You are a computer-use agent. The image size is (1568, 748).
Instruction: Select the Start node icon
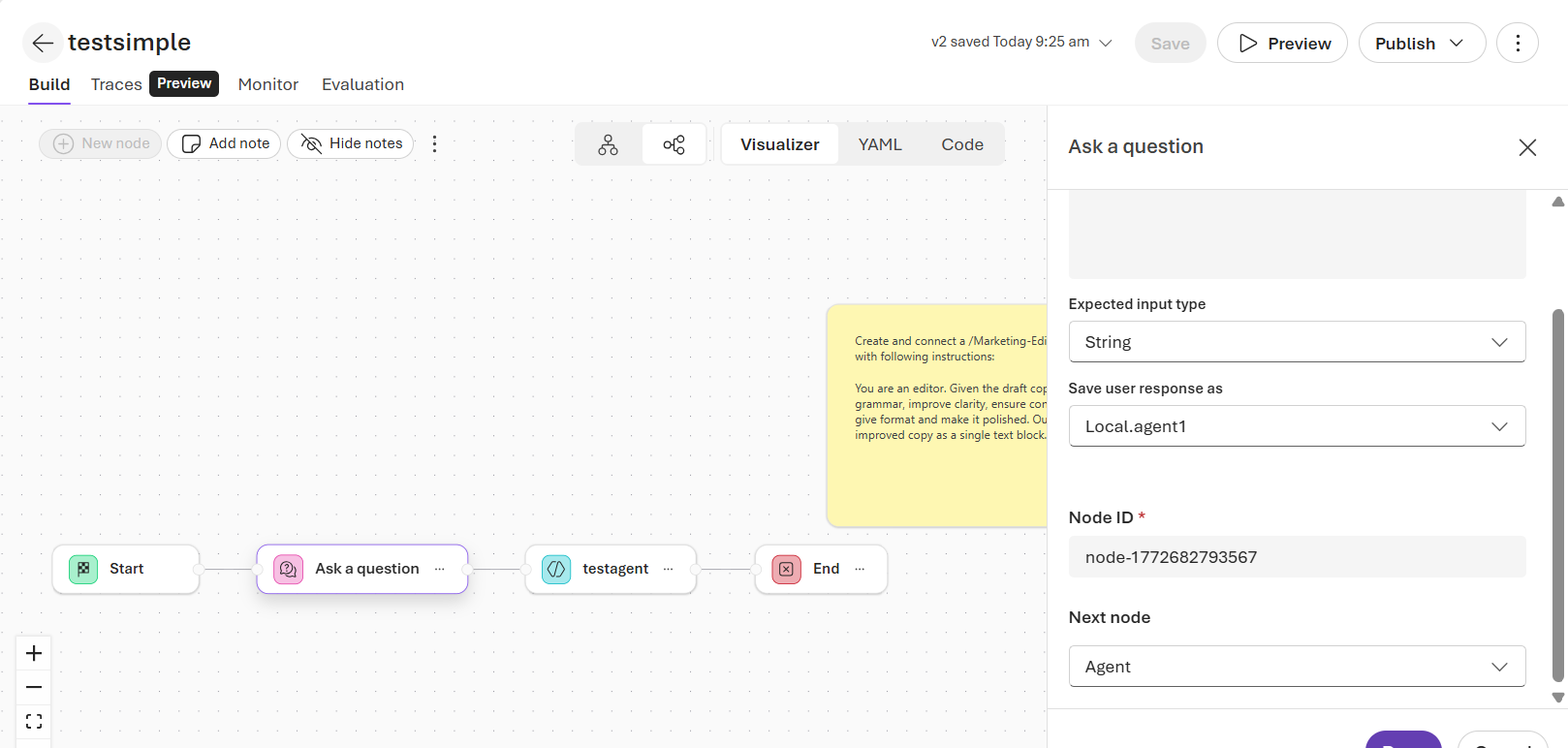(x=83, y=569)
